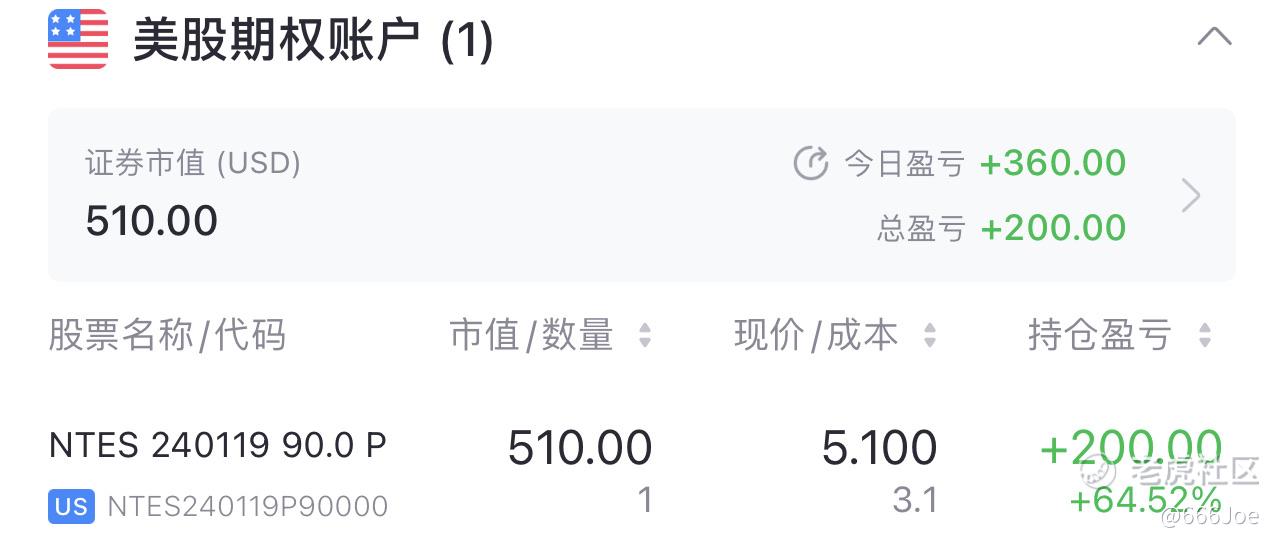Image resolution: width=1284 pixels, height=545 pixels.
Task: Open account details via right chevron
Action: [x=1190, y=196]
